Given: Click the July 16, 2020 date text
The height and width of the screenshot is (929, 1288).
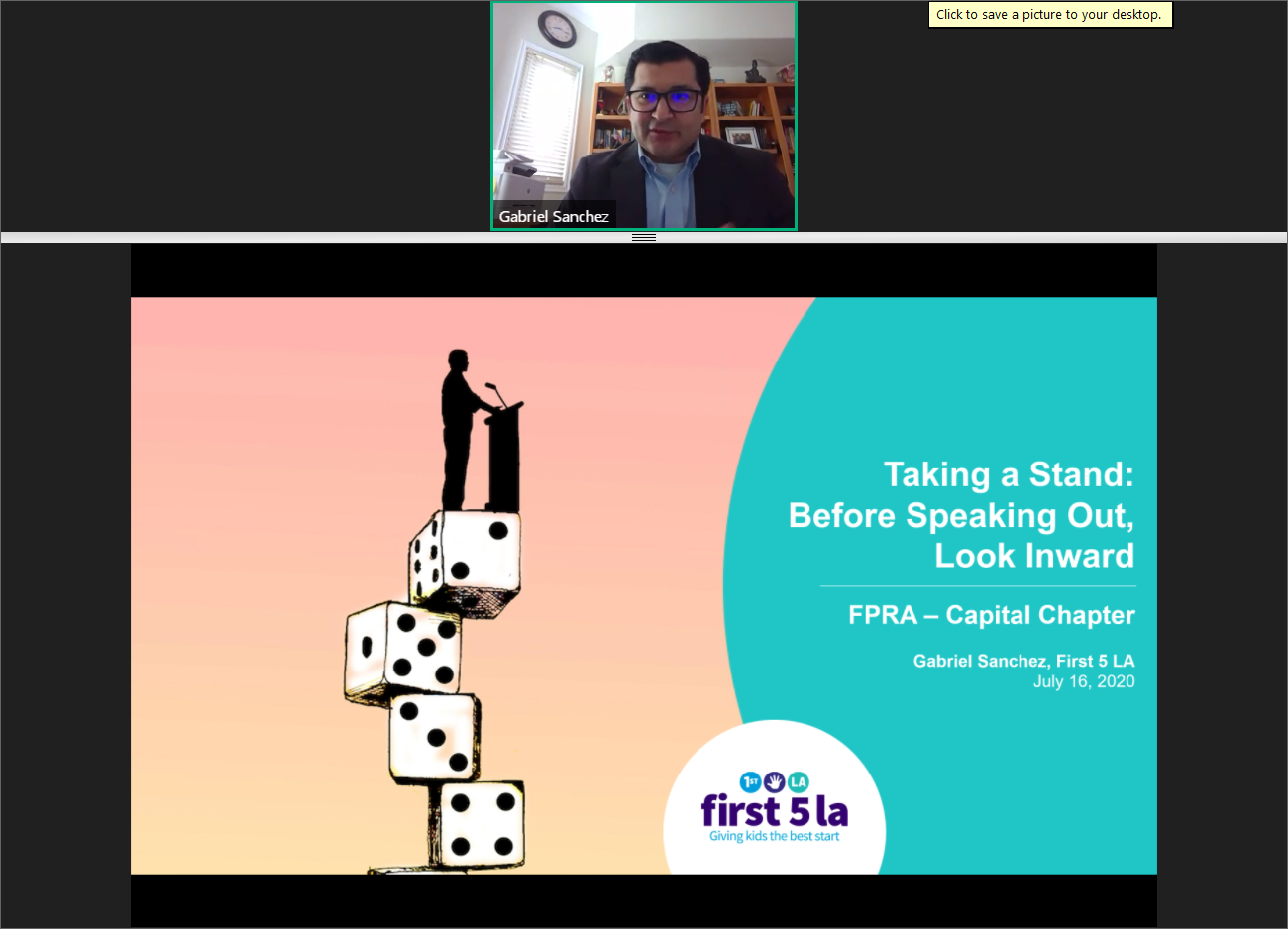Looking at the screenshot, I should pos(1083,681).
